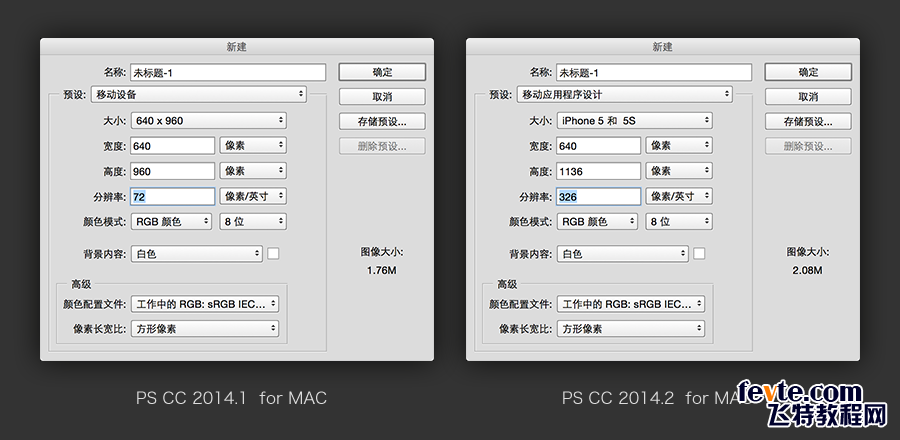The height and width of the screenshot is (440, 900).
Task: Click 名称 field in left dialog
Action: click(x=228, y=72)
